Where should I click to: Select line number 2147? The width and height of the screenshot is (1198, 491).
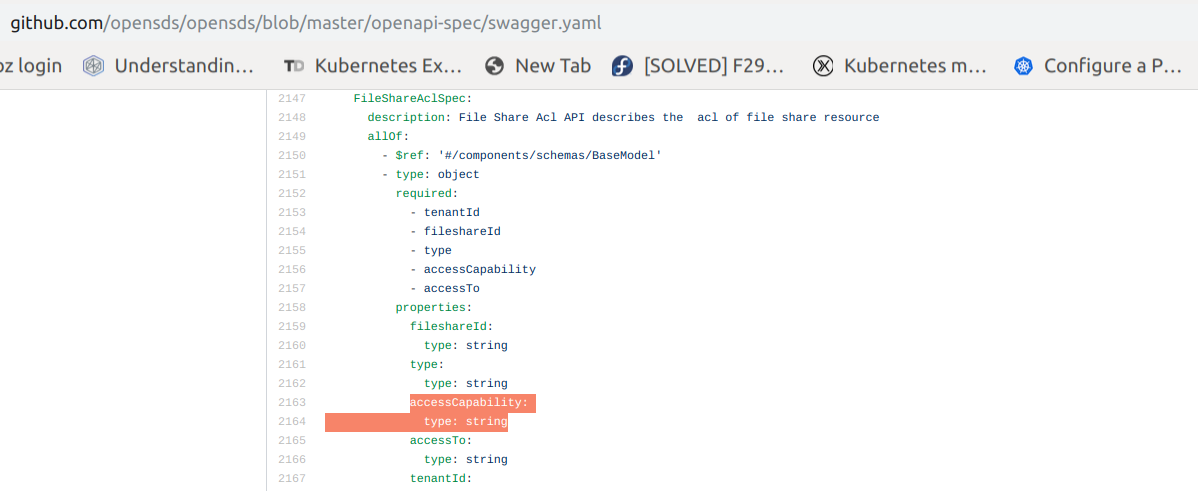[x=292, y=99]
